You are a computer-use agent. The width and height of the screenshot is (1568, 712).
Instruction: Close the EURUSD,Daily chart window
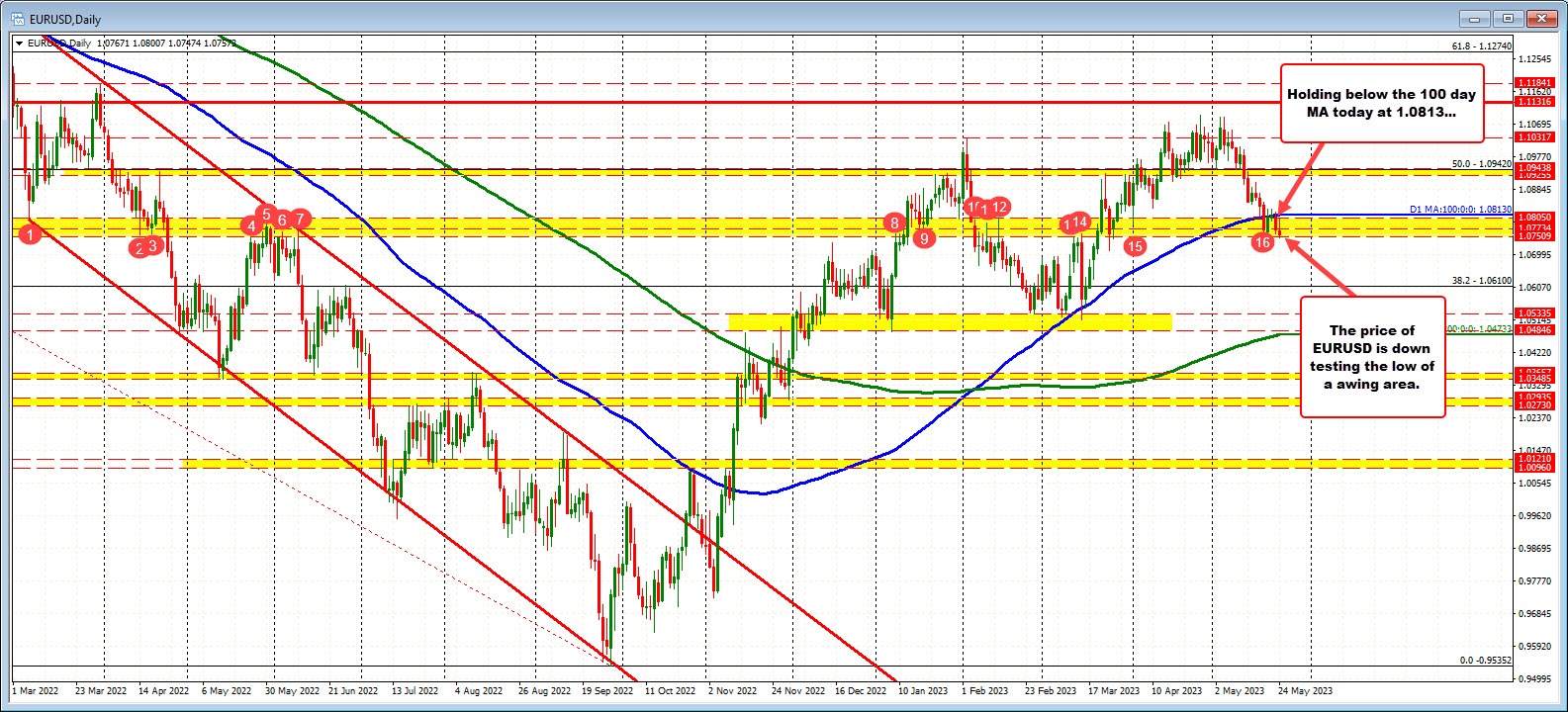(x=1538, y=18)
